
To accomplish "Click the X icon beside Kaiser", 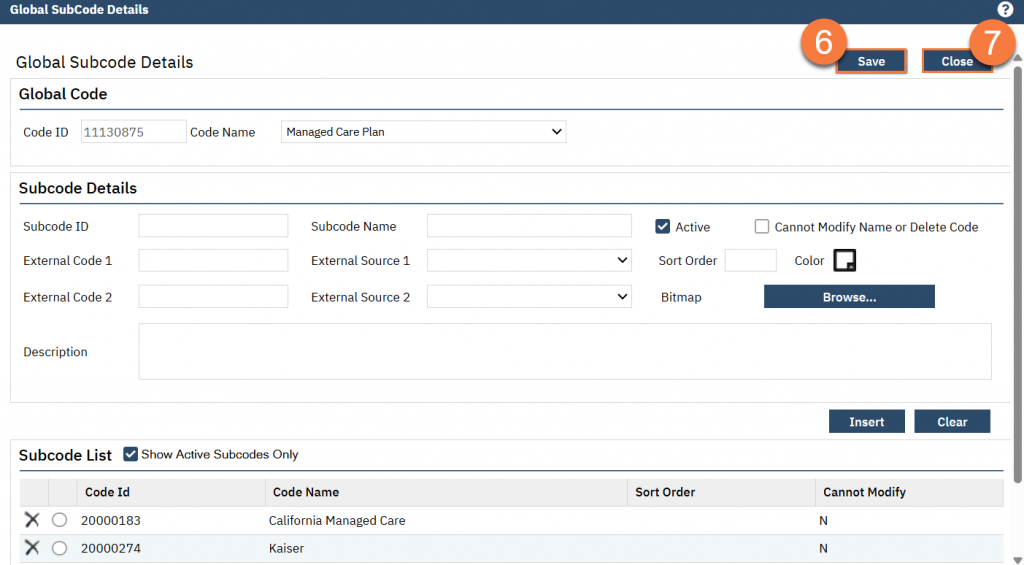I will pyautogui.click(x=32, y=548).
